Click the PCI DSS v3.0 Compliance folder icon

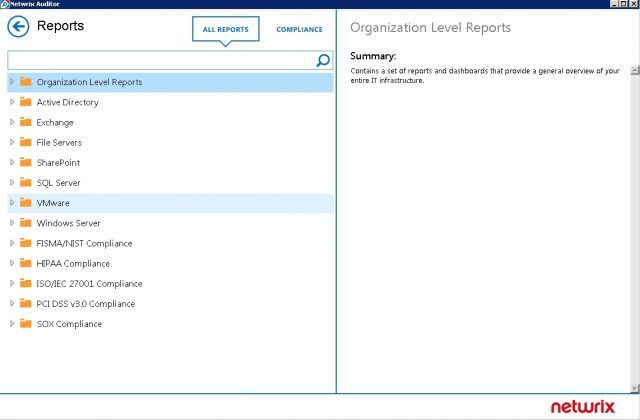(x=26, y=303)
